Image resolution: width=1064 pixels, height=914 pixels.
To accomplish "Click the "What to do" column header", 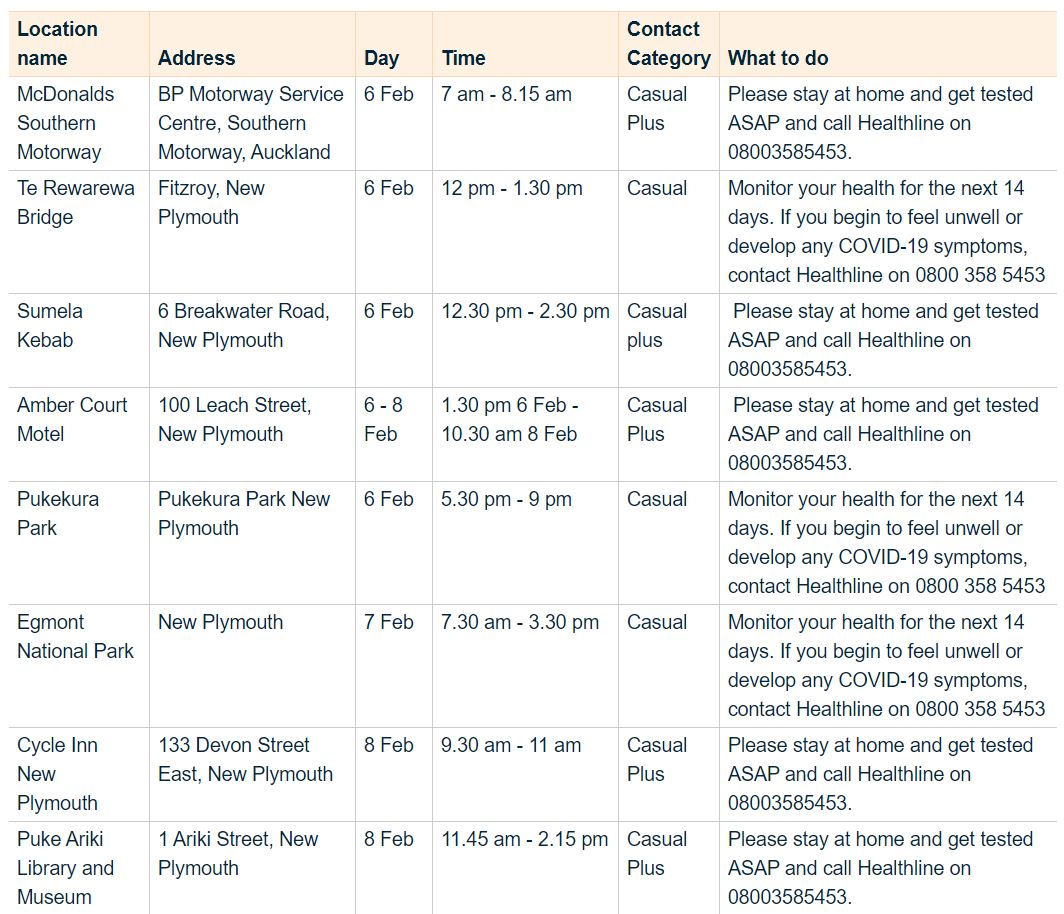I will [x=778, y=58].
